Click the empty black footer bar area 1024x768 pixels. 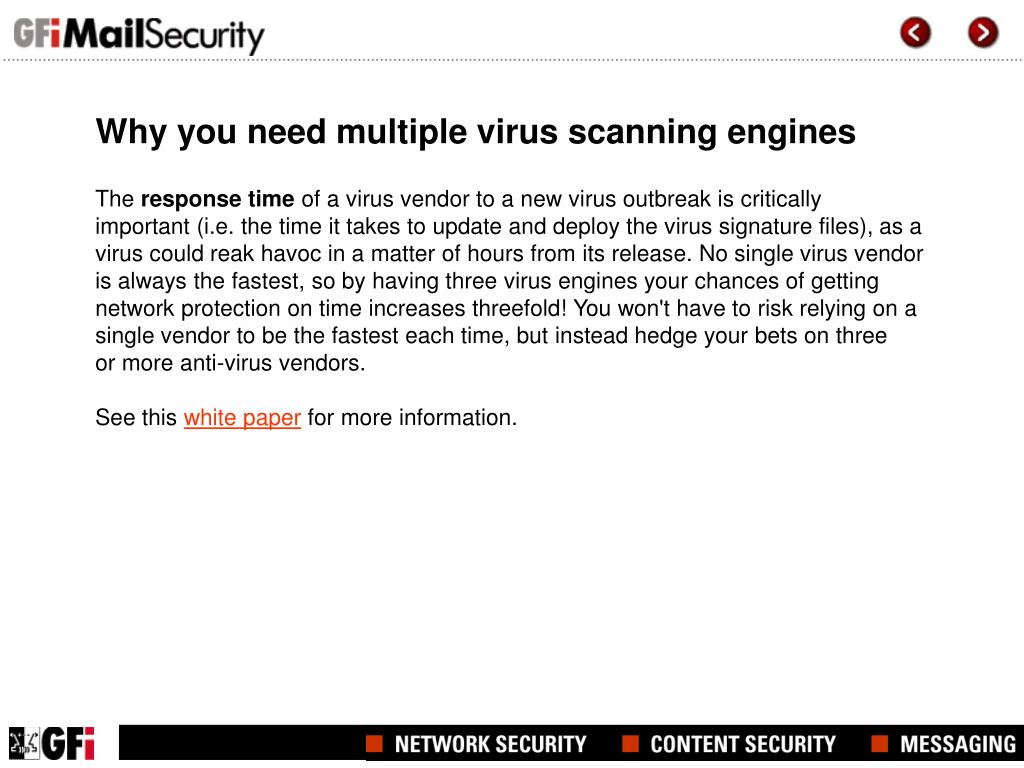click(242, 743)
